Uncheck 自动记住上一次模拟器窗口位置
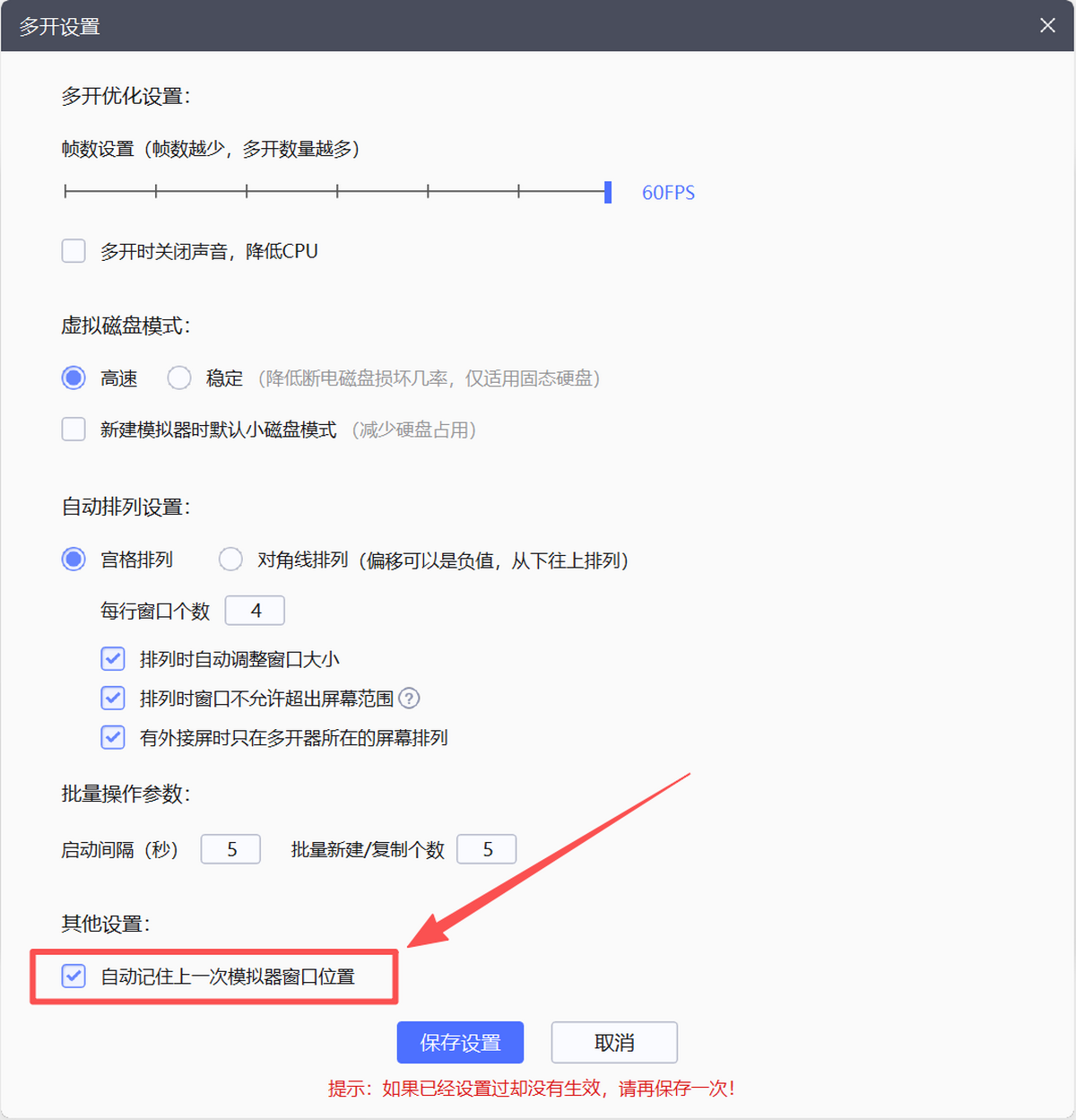This screenshot has width=1076, height=1120. 74,976
